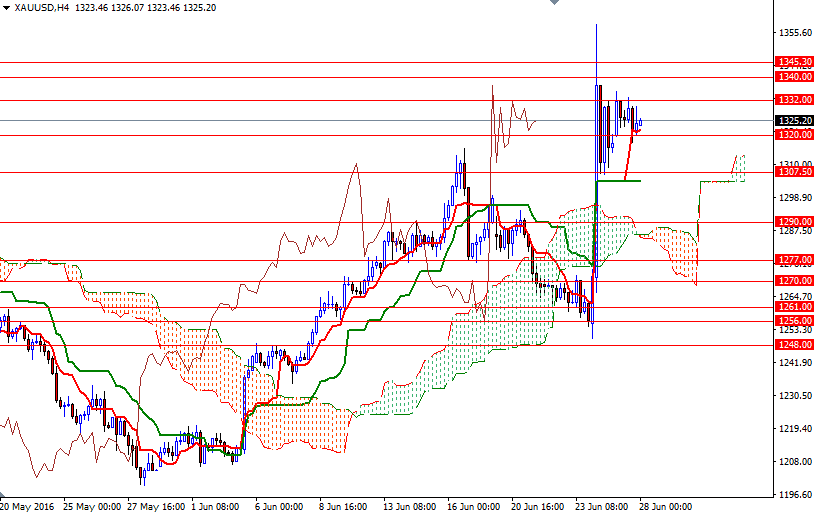This screenshot has height=514, width=814.
Task: Click the gray chart shift triangle marker
Action: [x=554, y=4]
